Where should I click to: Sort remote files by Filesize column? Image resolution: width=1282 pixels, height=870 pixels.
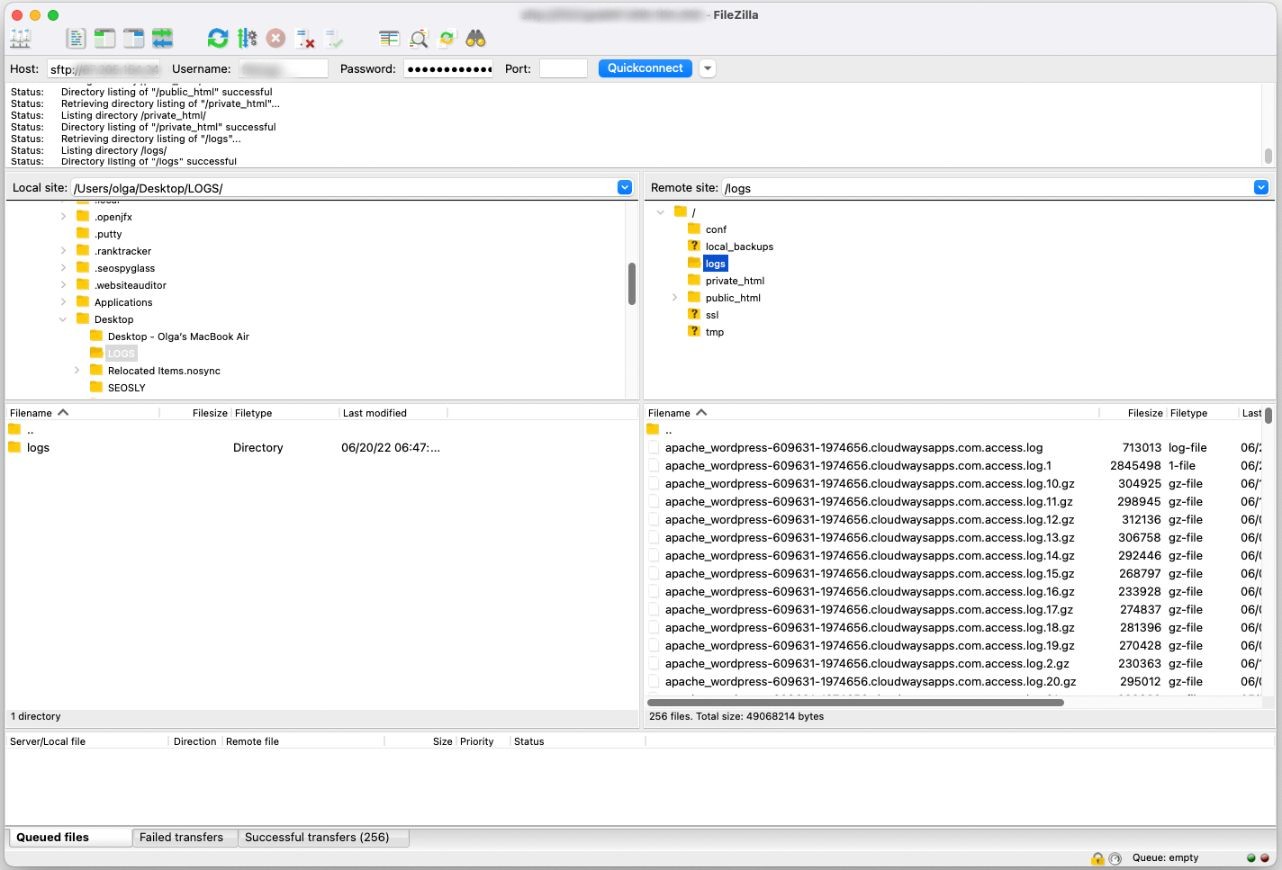1143,412
